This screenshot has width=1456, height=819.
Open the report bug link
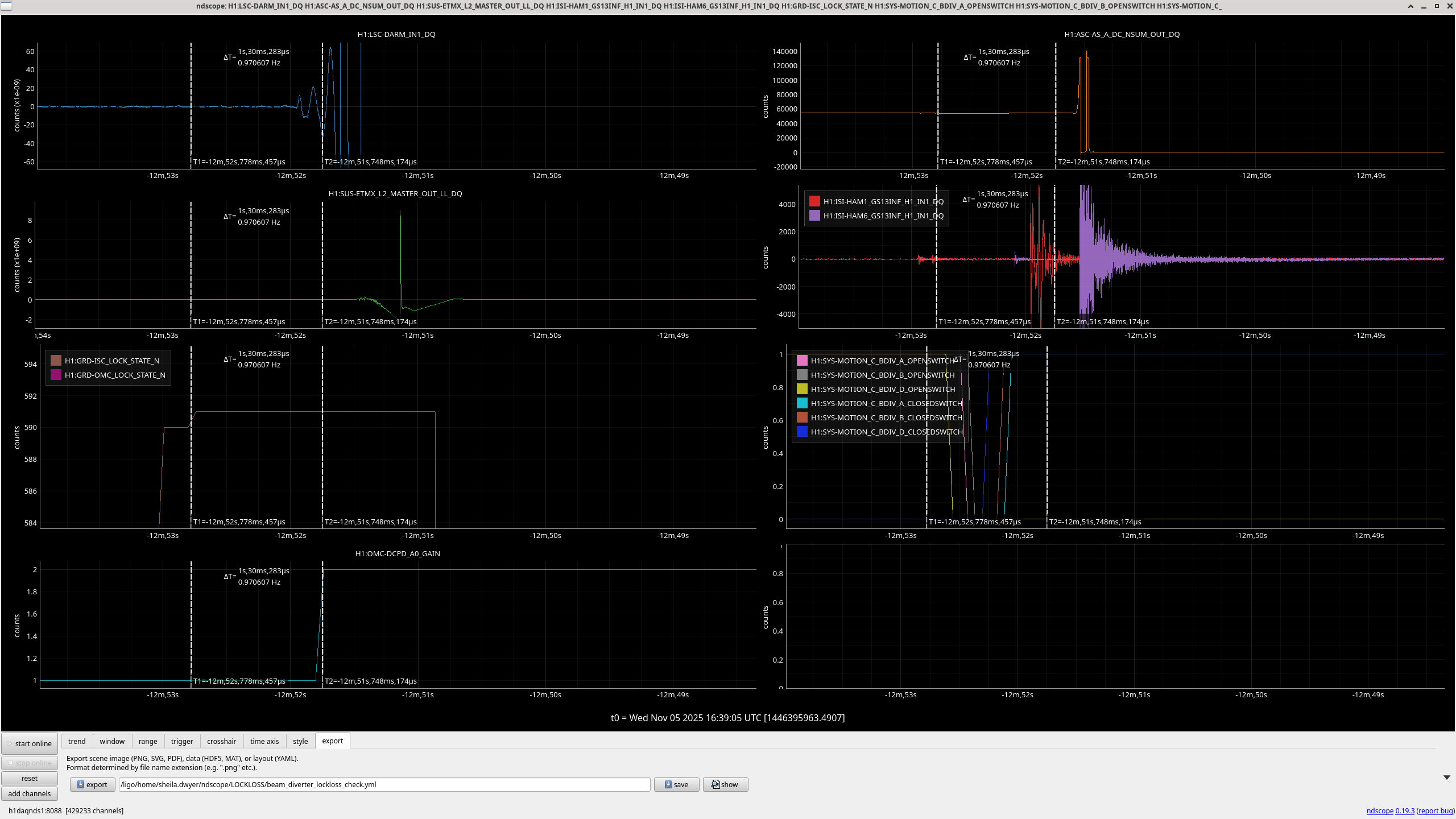pyautogui.click(x=1435, y=810)
